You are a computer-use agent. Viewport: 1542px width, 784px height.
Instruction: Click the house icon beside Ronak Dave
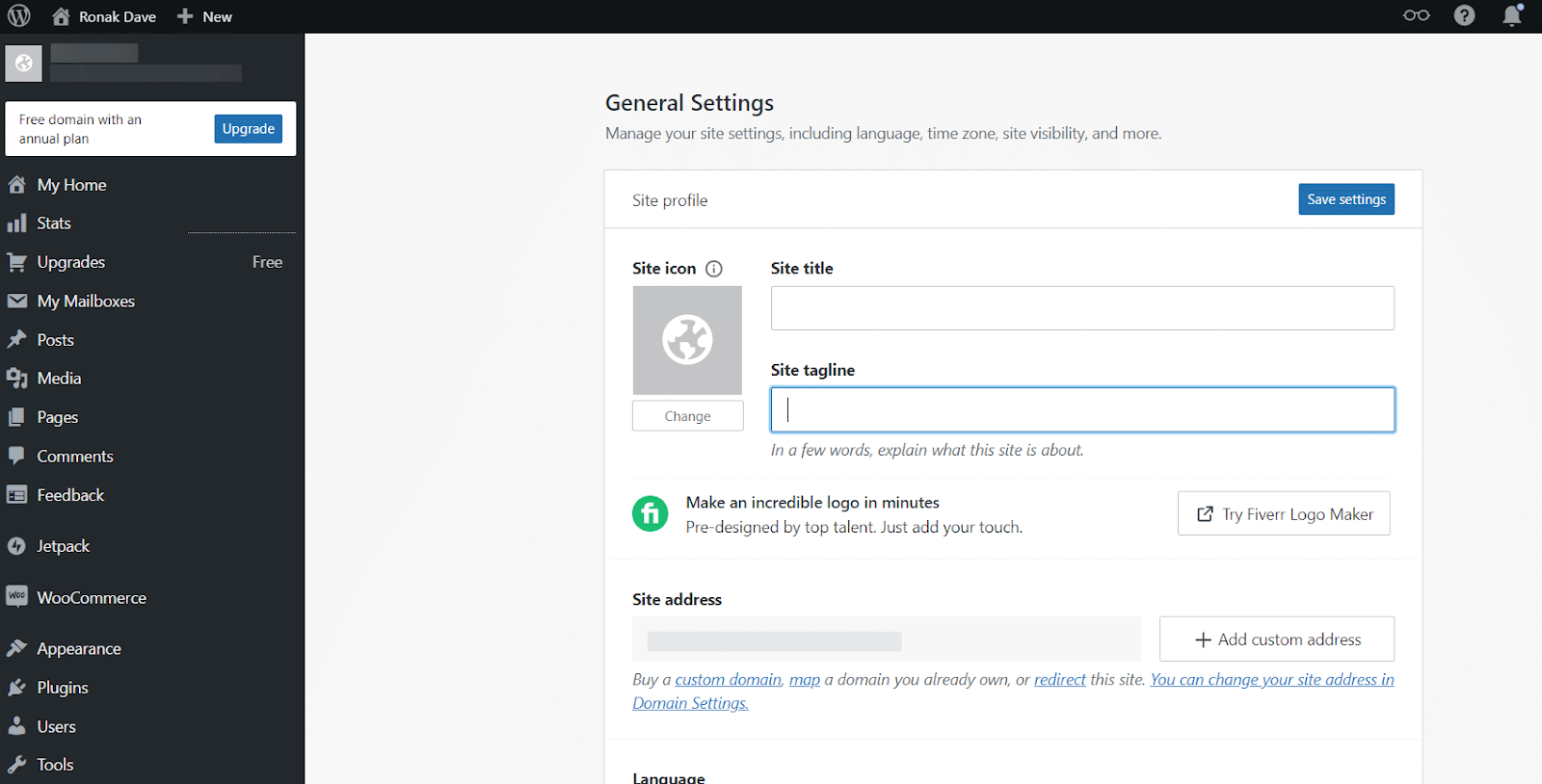61,16
